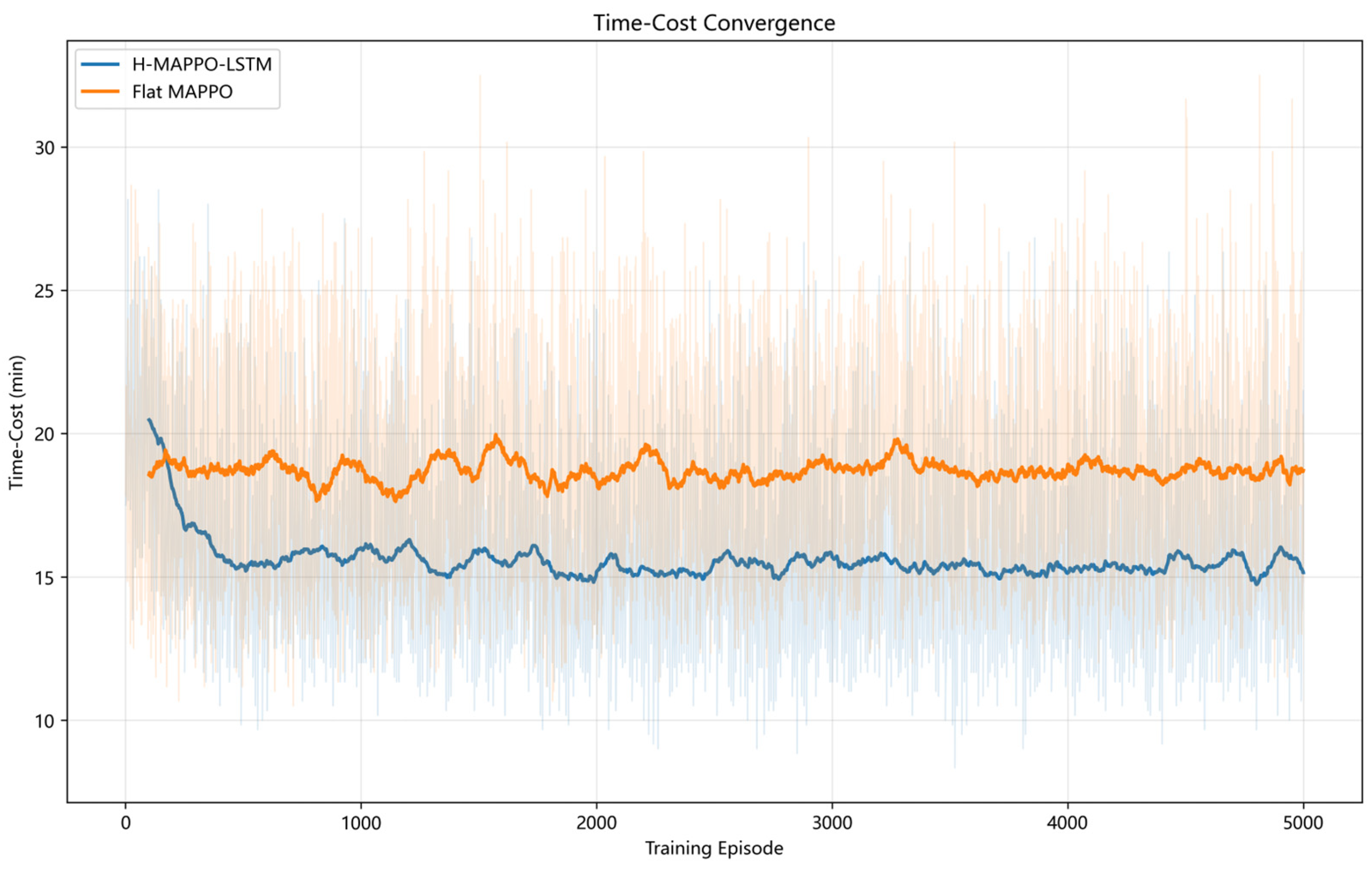
Task: Click the 2000 tick on the x-axis
Action: coord(596,824)
